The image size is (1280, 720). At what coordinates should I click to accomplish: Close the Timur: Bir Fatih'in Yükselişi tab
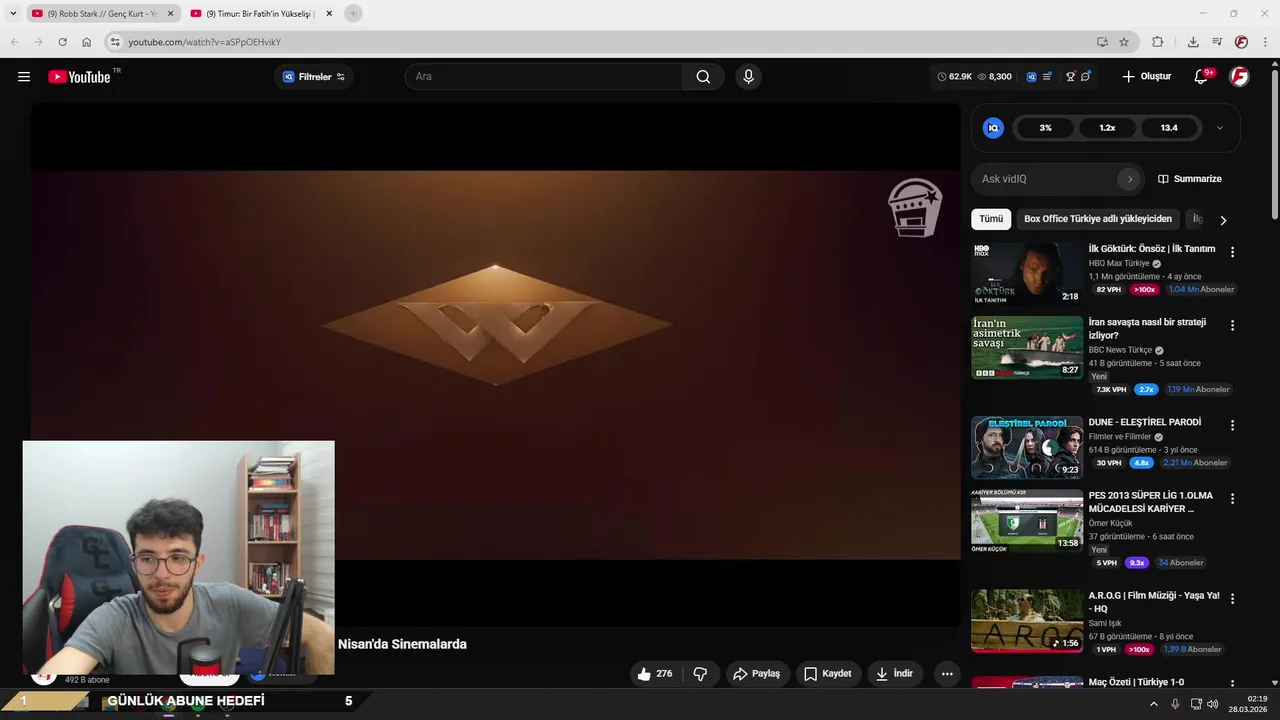coord(329,14)
